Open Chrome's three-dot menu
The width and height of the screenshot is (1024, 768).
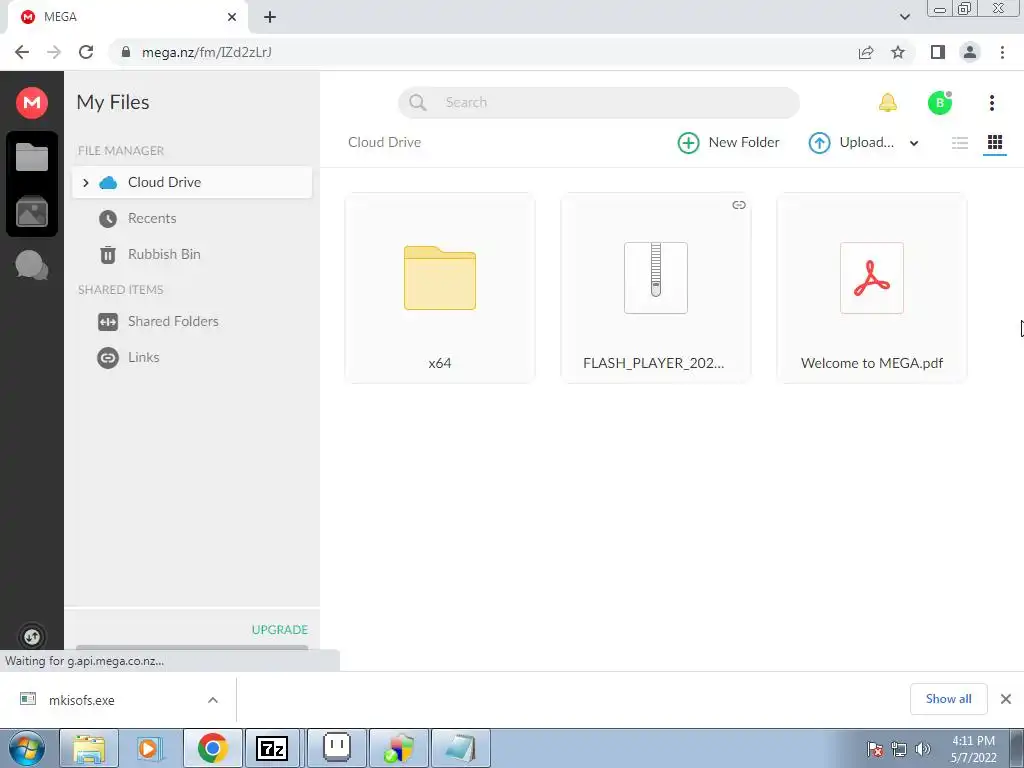(1002, 52)
